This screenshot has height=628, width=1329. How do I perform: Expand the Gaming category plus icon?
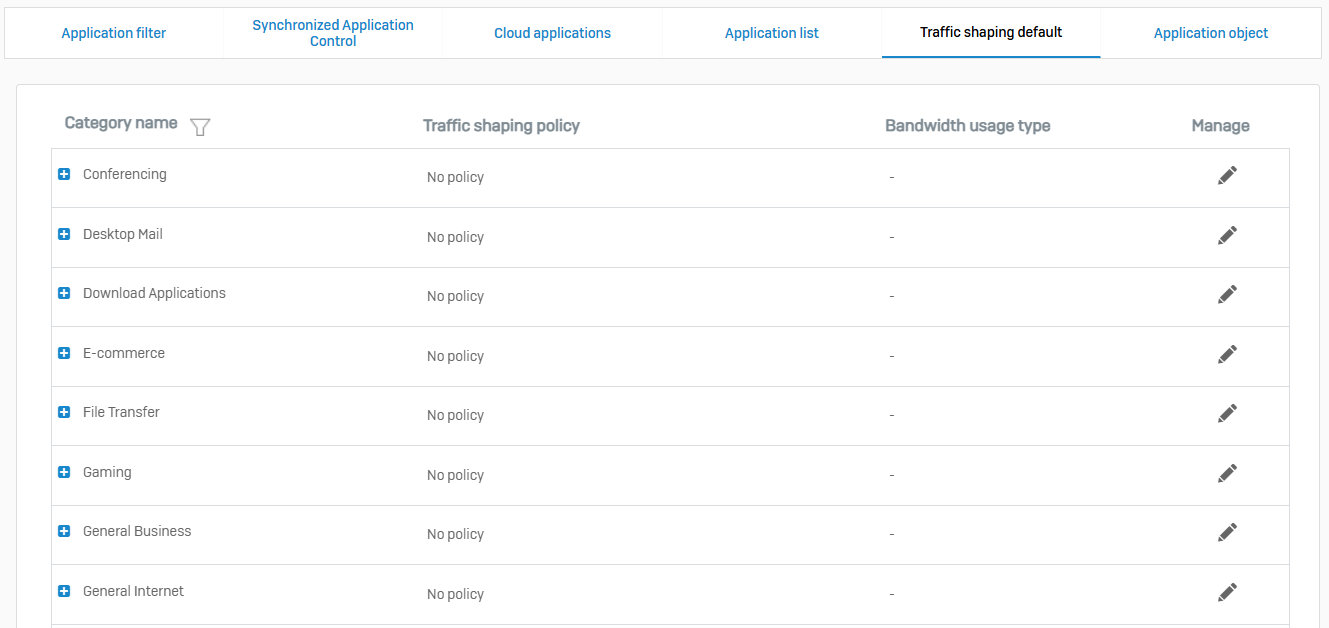[64, 472]
